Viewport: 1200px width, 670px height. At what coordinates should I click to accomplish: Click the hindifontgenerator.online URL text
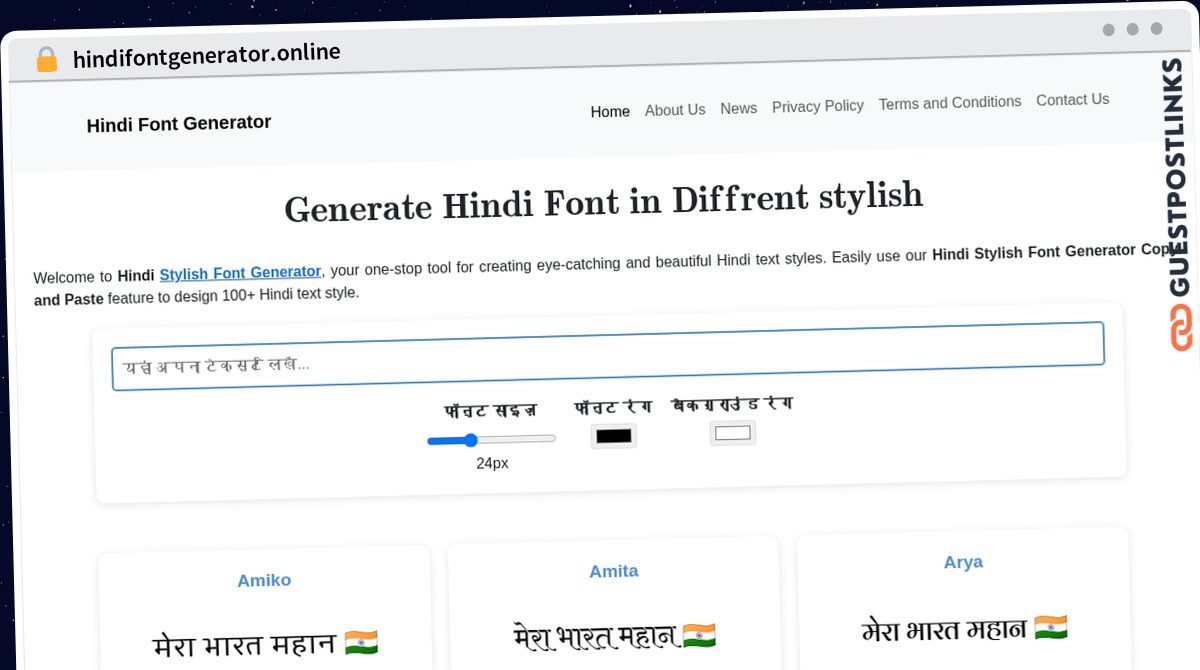(207, 55)
